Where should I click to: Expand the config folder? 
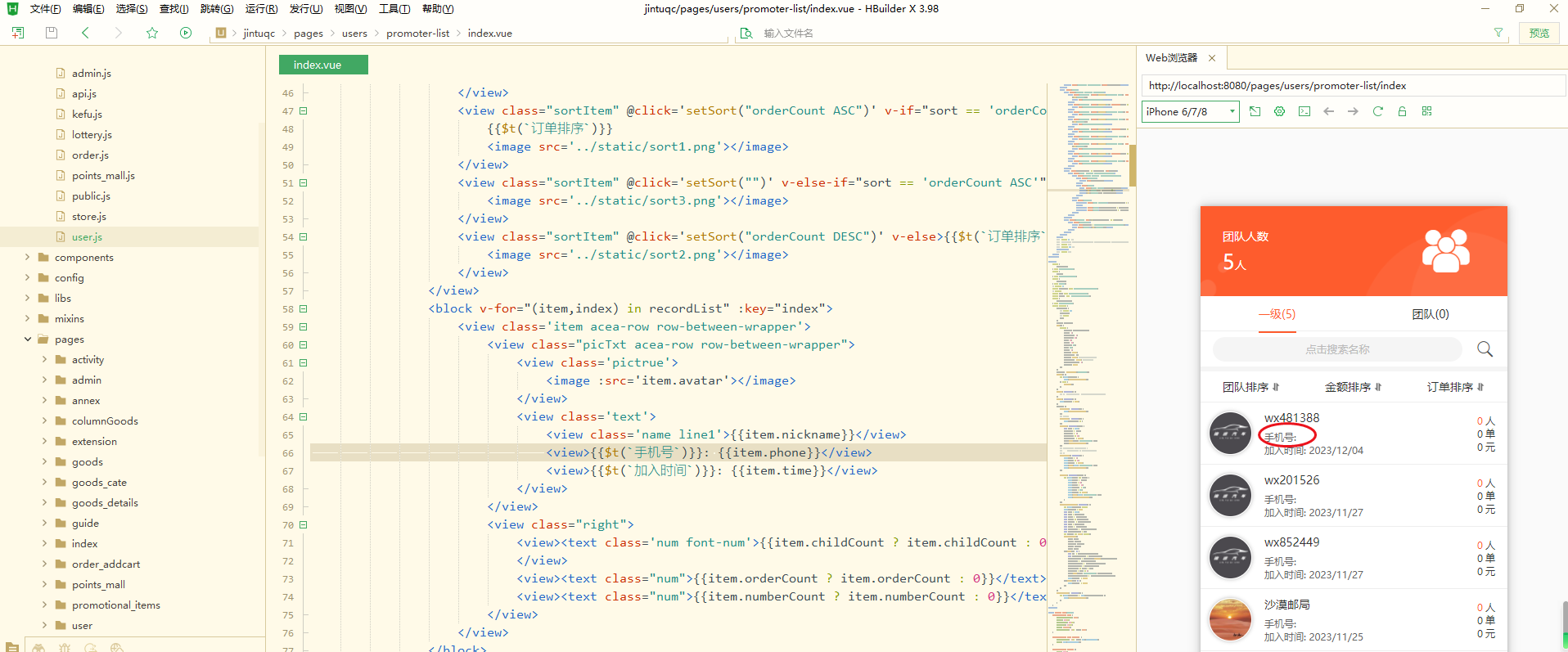click(x=27, y=277)
